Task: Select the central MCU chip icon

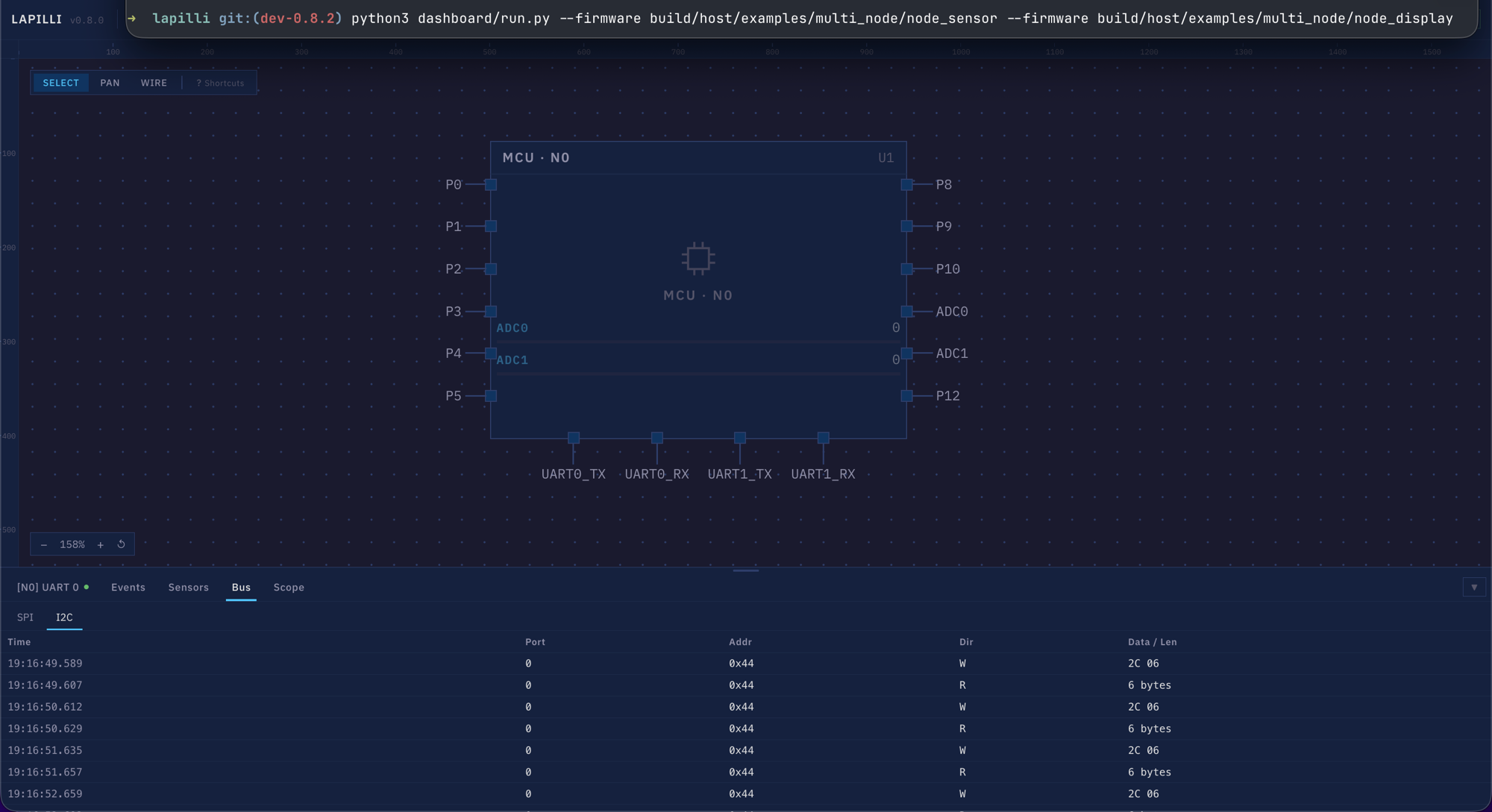Action: pyautogui.click(x=698, y=258)
